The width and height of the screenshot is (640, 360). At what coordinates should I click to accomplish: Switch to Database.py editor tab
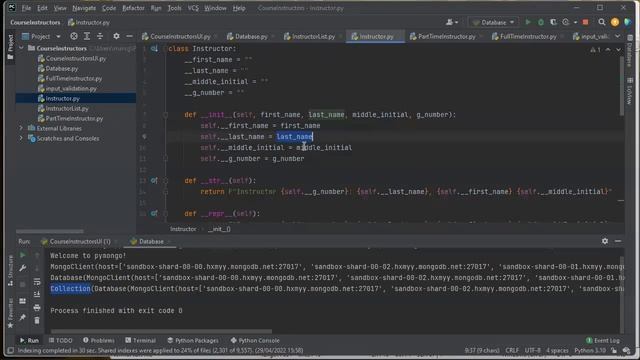251,36
